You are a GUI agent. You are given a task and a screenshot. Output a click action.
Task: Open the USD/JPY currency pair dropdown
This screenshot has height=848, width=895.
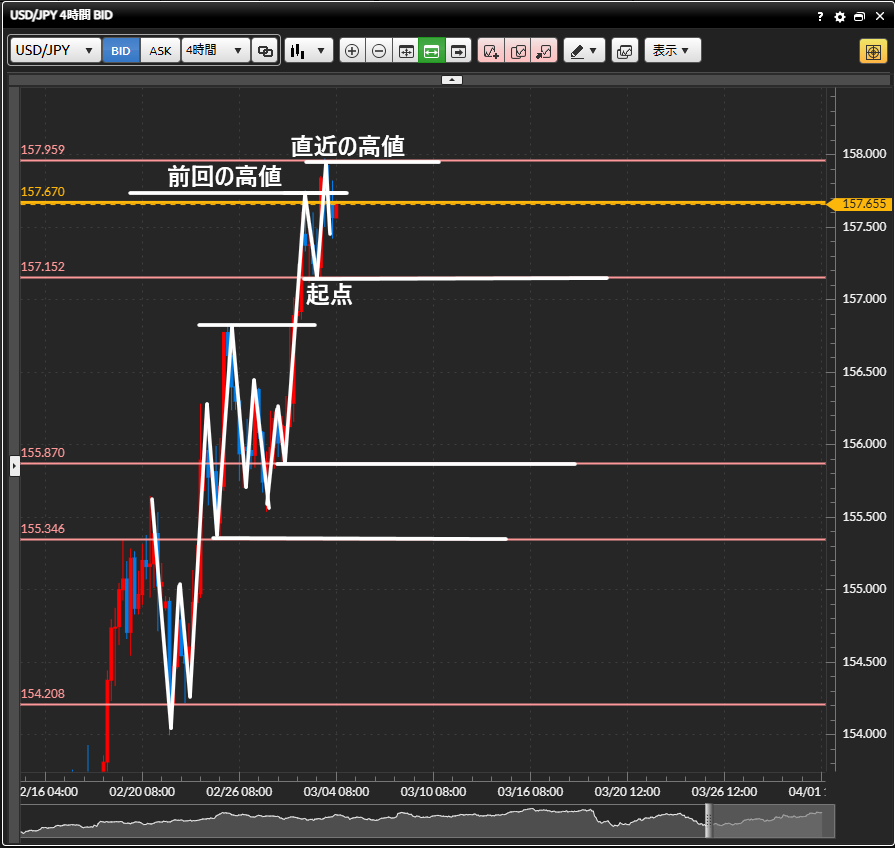(x=56, y=51)
